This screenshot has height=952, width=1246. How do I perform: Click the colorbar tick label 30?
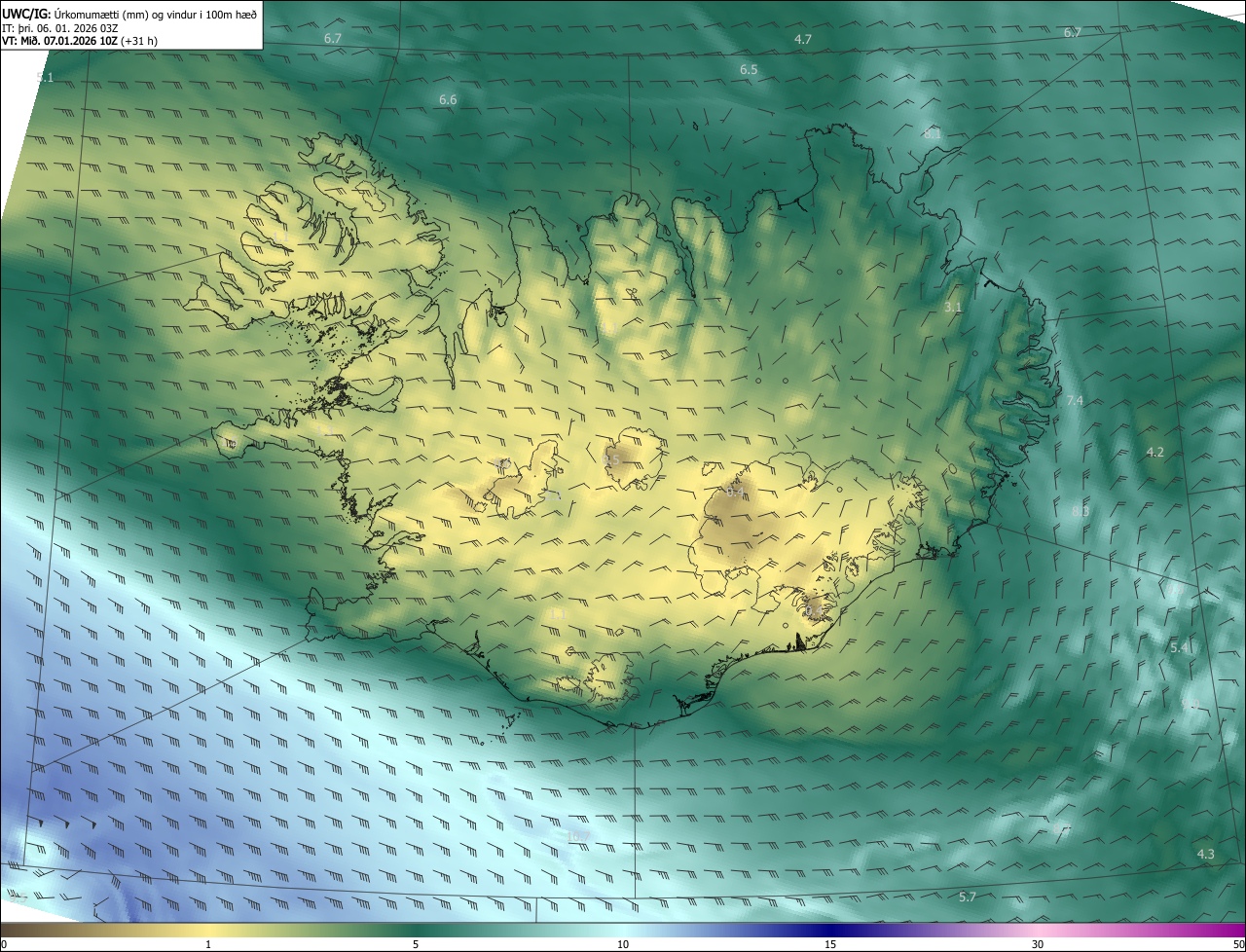point(1038,944)
